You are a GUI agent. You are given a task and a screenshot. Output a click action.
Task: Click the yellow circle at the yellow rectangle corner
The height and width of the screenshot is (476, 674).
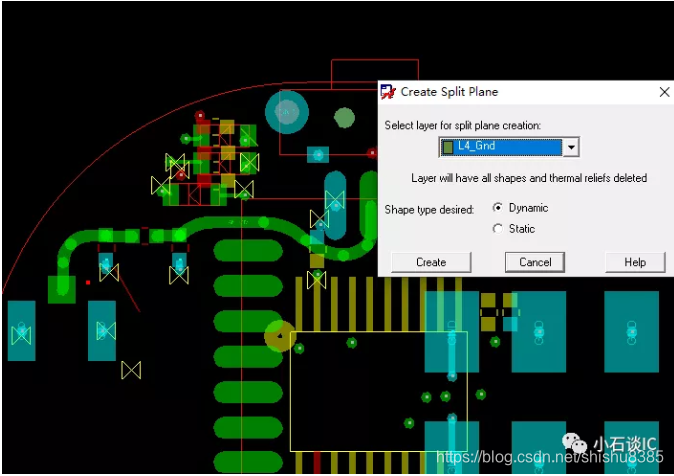(x=278, y=336)
